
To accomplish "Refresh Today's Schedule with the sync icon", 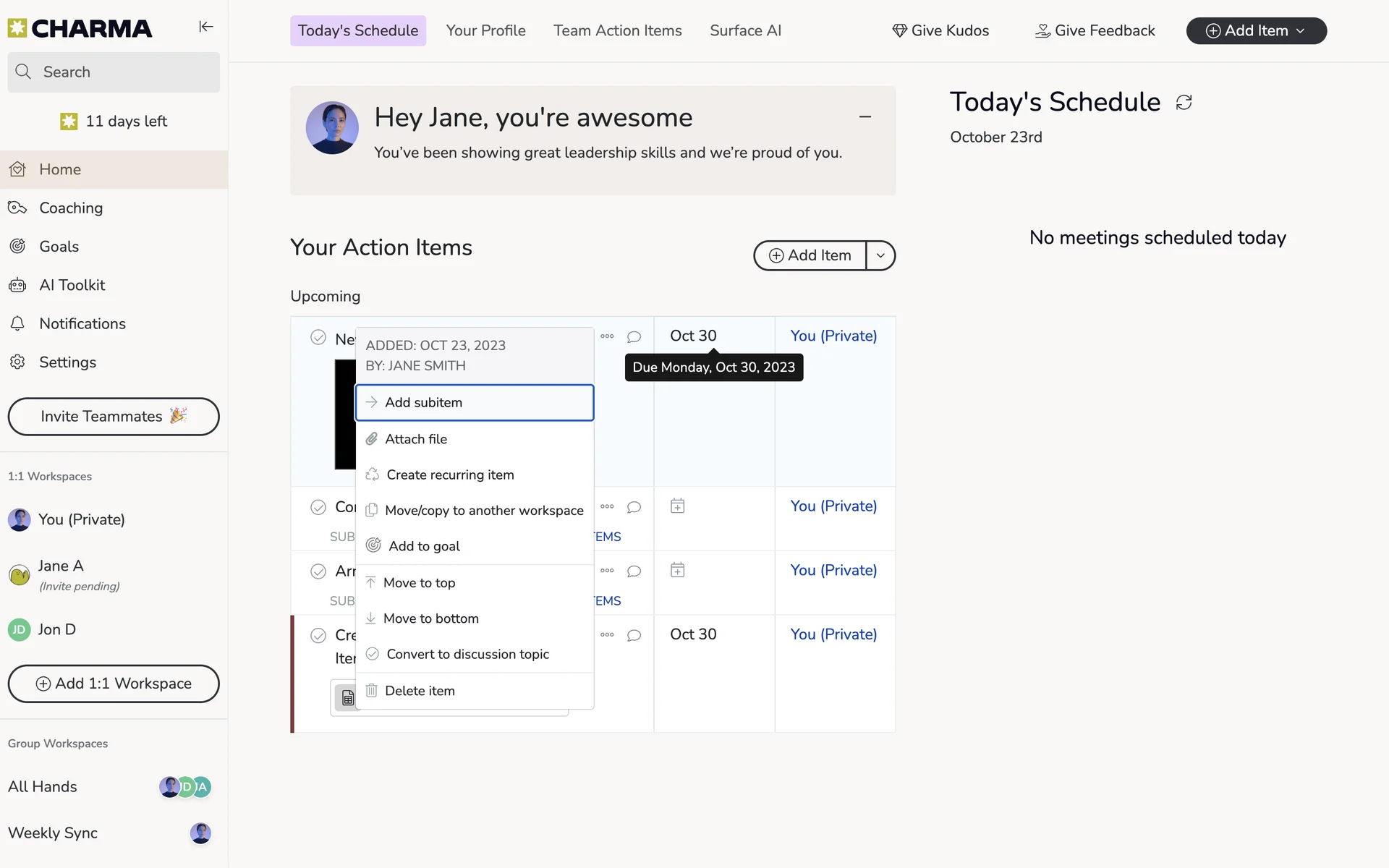I will [x=1184, y=103].
